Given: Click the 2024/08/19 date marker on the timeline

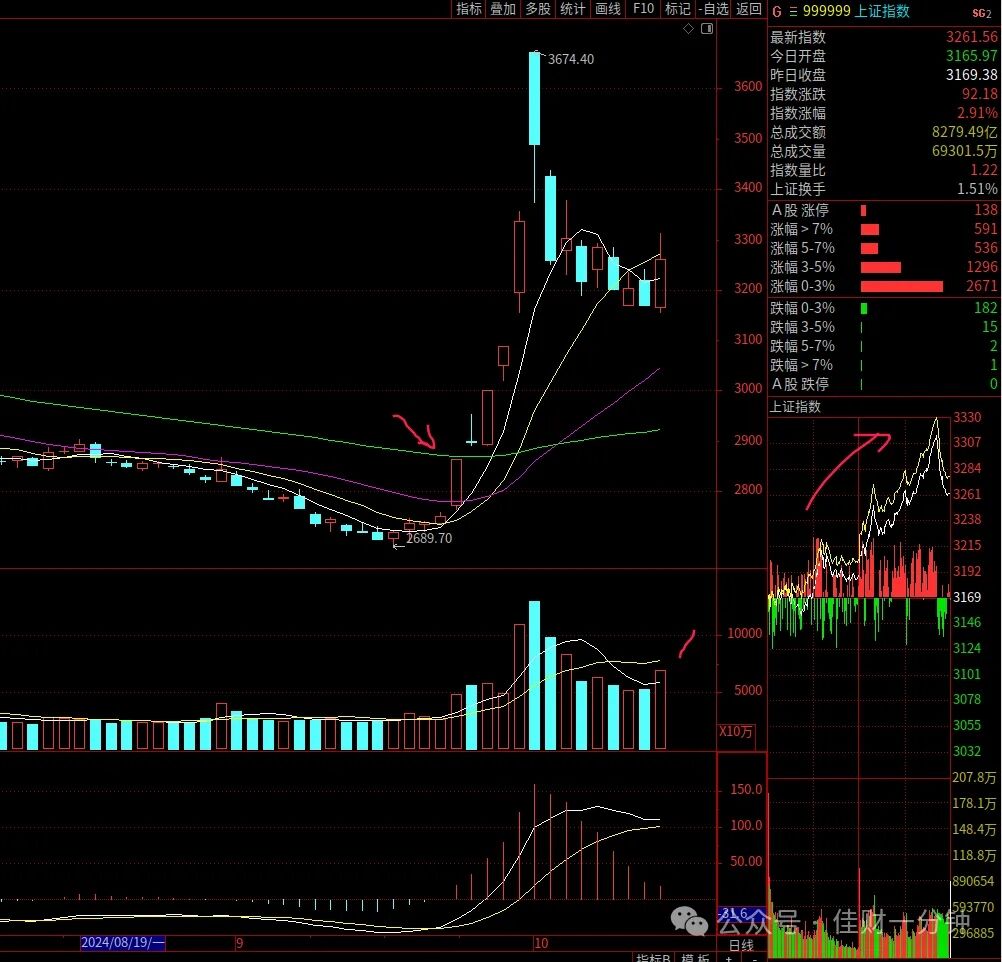Looking at the screenshot, I should click(123, 943).
